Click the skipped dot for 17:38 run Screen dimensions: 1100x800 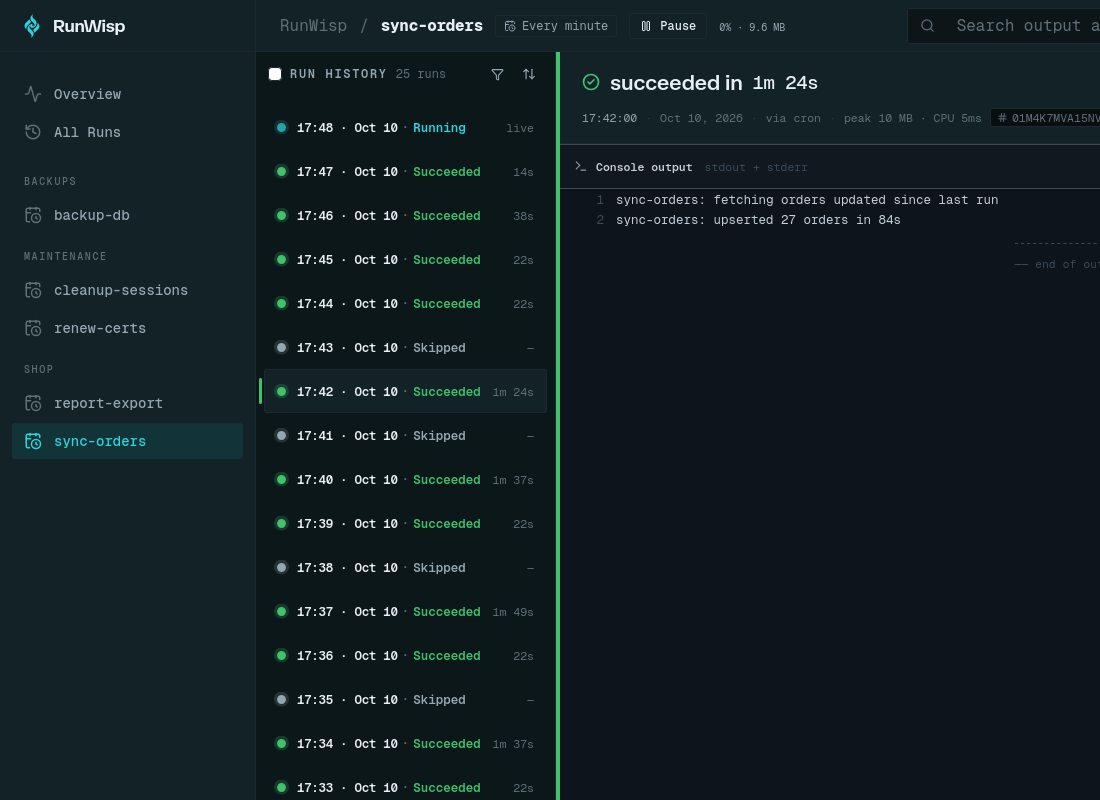281,567
